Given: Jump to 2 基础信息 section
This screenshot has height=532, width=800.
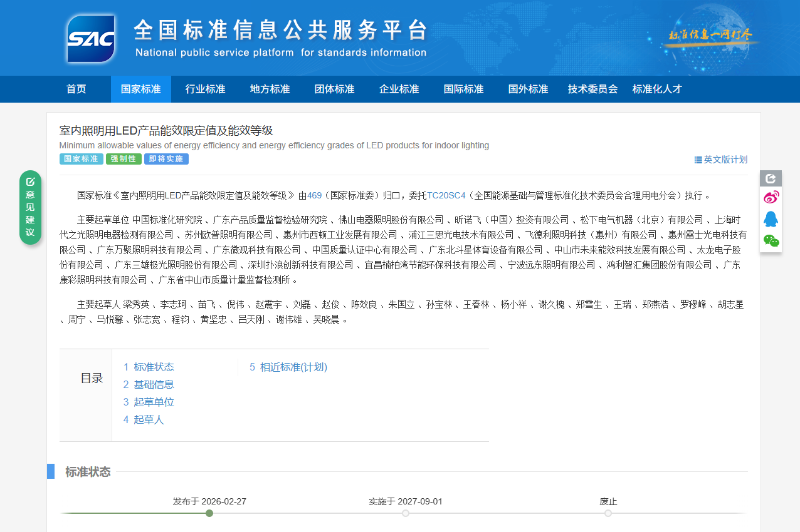Looking at the screenshot, I should point(148,385).
